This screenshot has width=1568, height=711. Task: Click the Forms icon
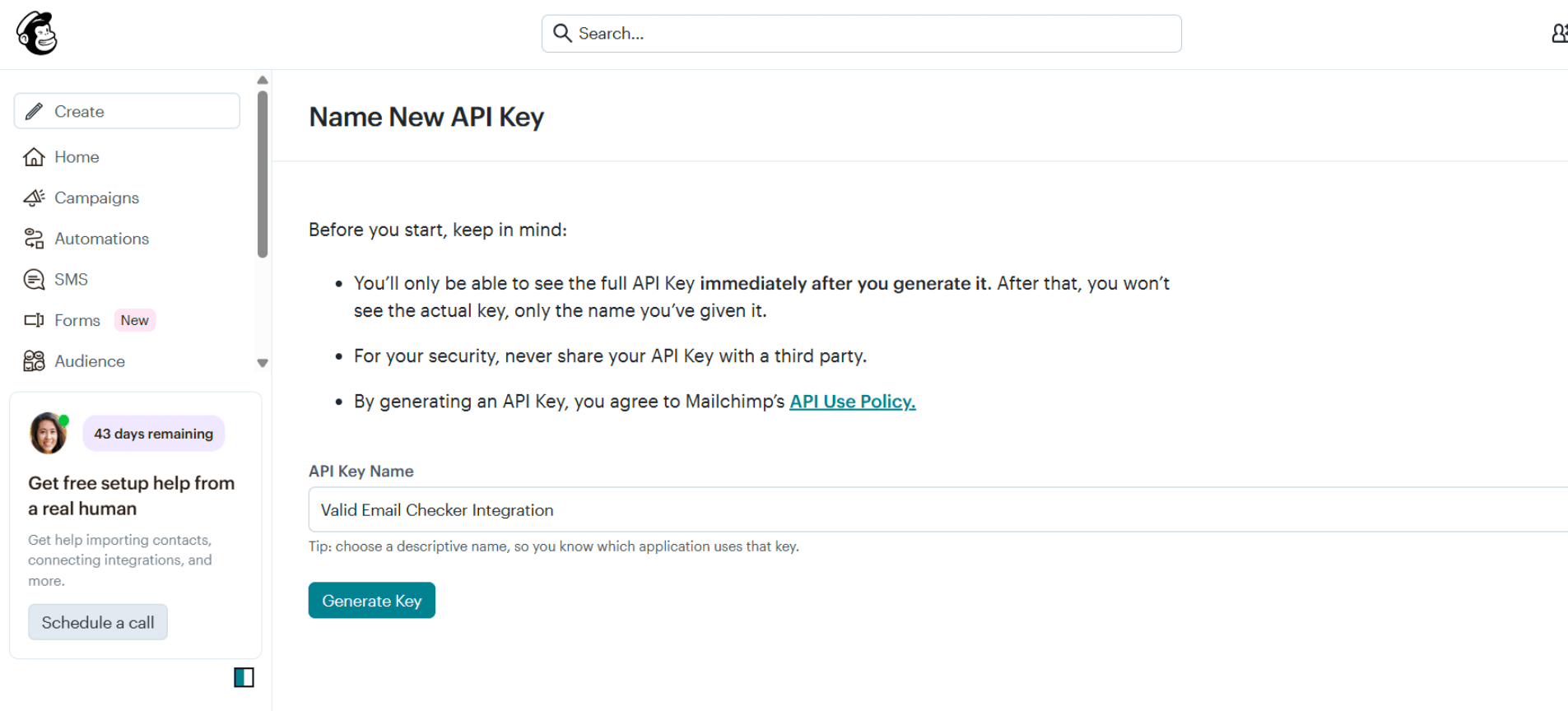point(34,320)
